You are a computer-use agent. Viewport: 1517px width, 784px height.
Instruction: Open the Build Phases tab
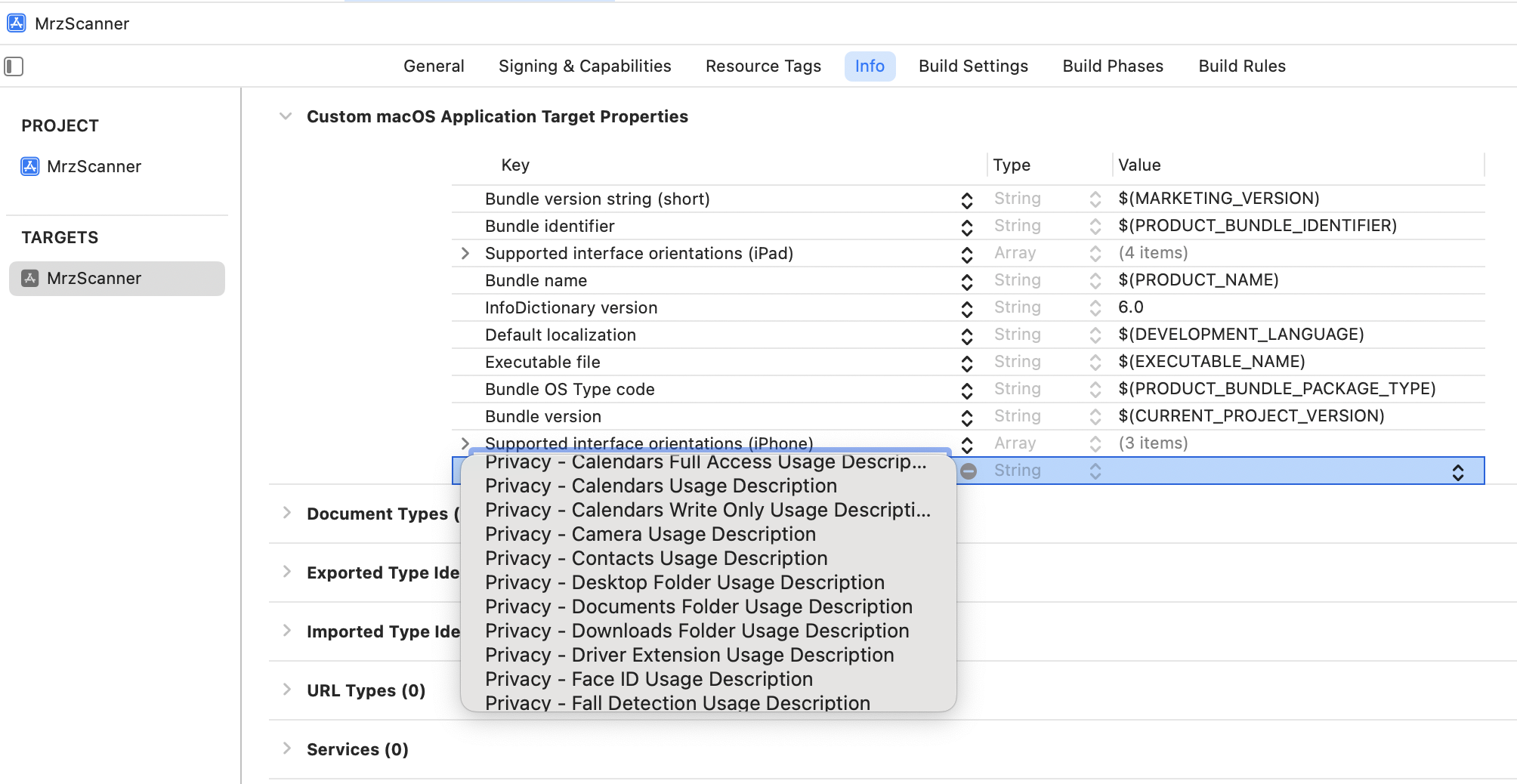(1112, 66)
